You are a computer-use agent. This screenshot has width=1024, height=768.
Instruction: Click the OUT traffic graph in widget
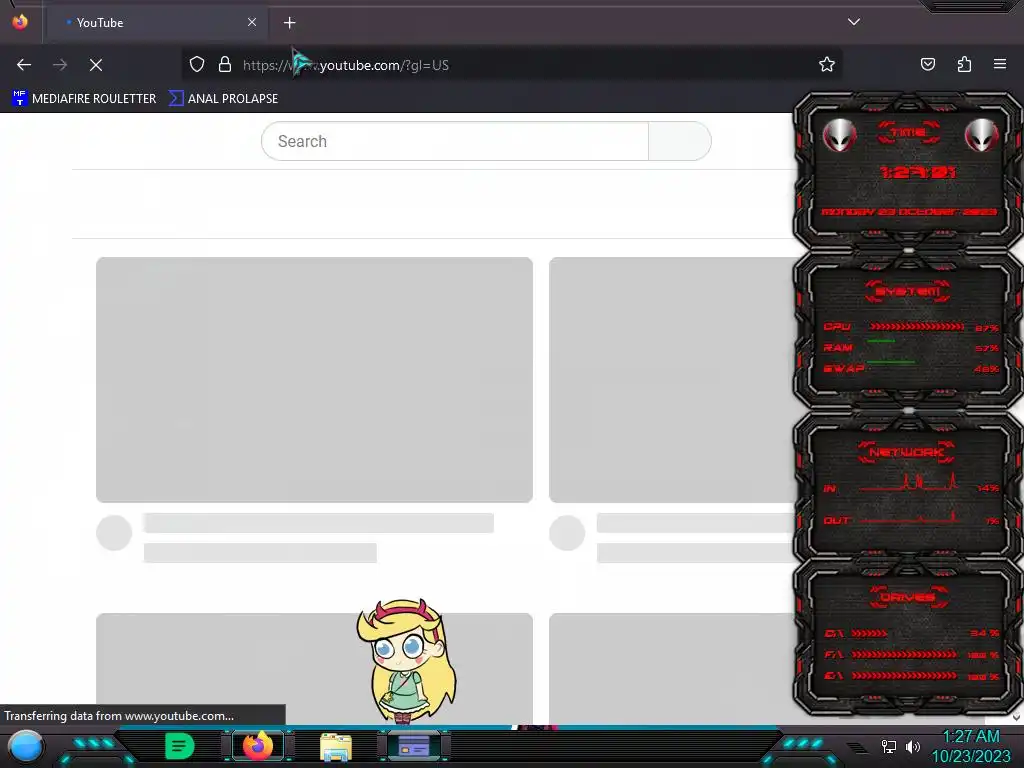909,518
